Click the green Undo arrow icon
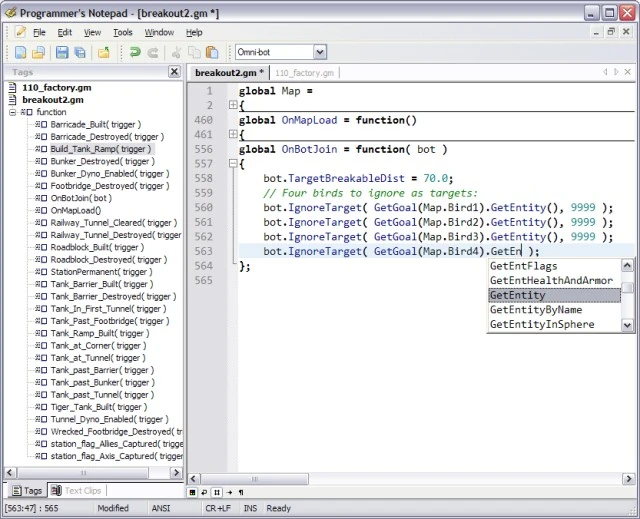The width and height of the screenshot is (640, 519). point(135,52)
